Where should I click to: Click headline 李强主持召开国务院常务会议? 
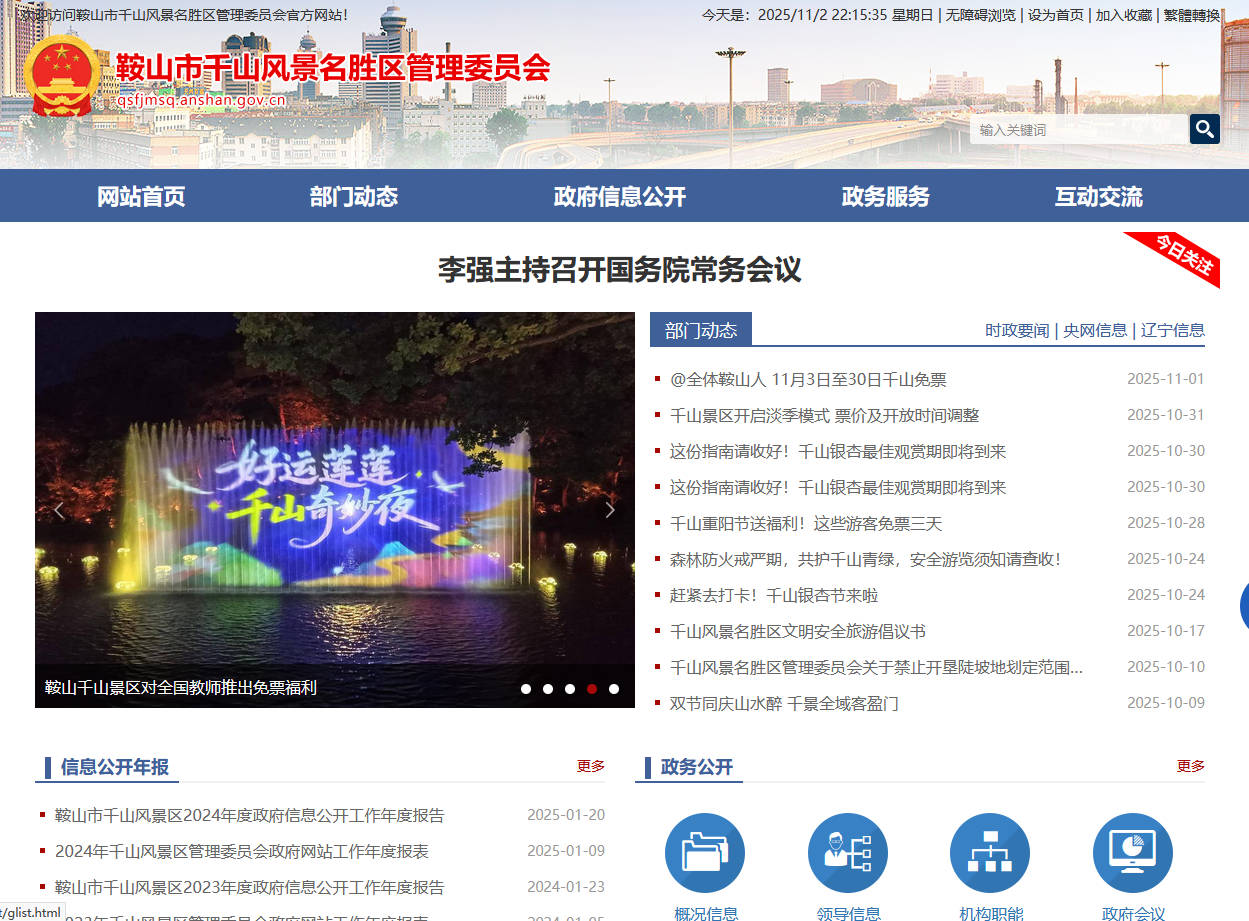pos(620,270)
